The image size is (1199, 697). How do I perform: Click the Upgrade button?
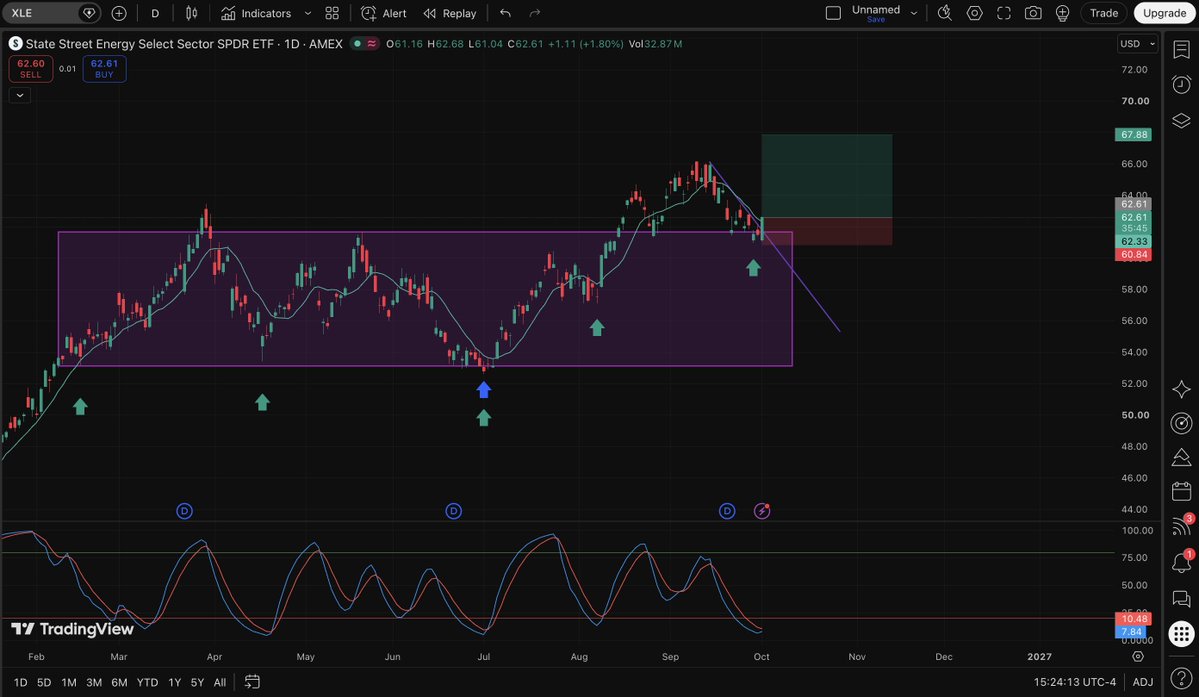click(x=1164, y=13)
